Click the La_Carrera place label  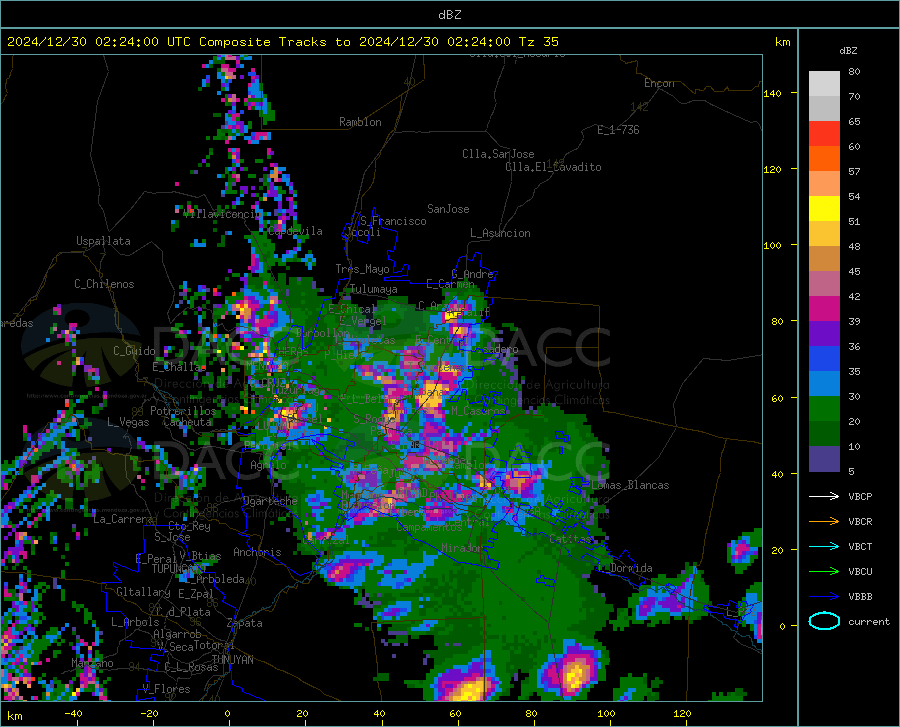(x=123, y=519)
